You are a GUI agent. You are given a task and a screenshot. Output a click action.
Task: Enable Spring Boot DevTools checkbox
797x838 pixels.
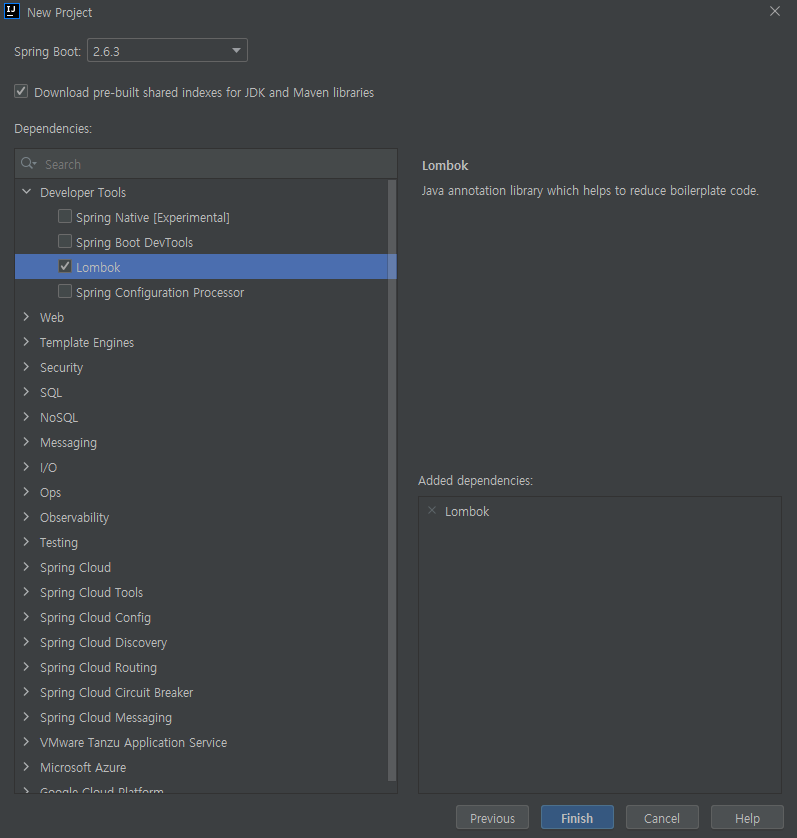pyautogui.click(x=65, y=242)
